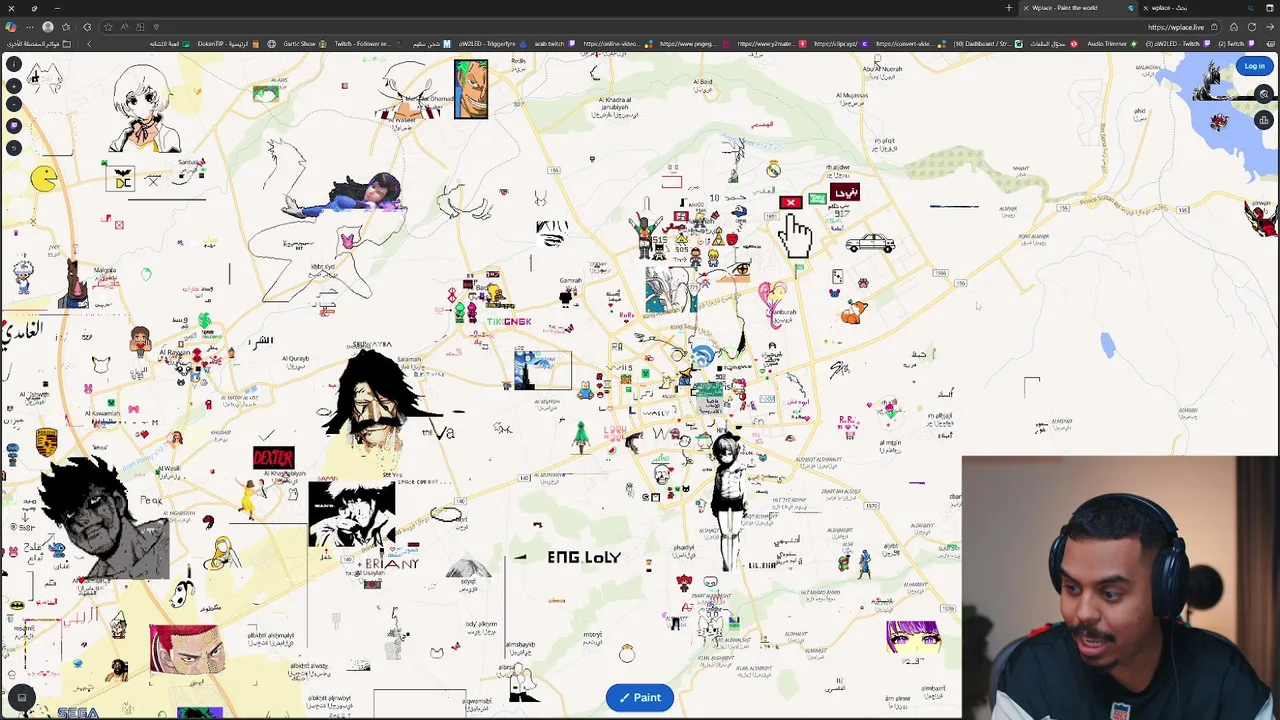Click the Pac-Man pixel art
This screenshot has width=1280, height=720.
point(43,179)
